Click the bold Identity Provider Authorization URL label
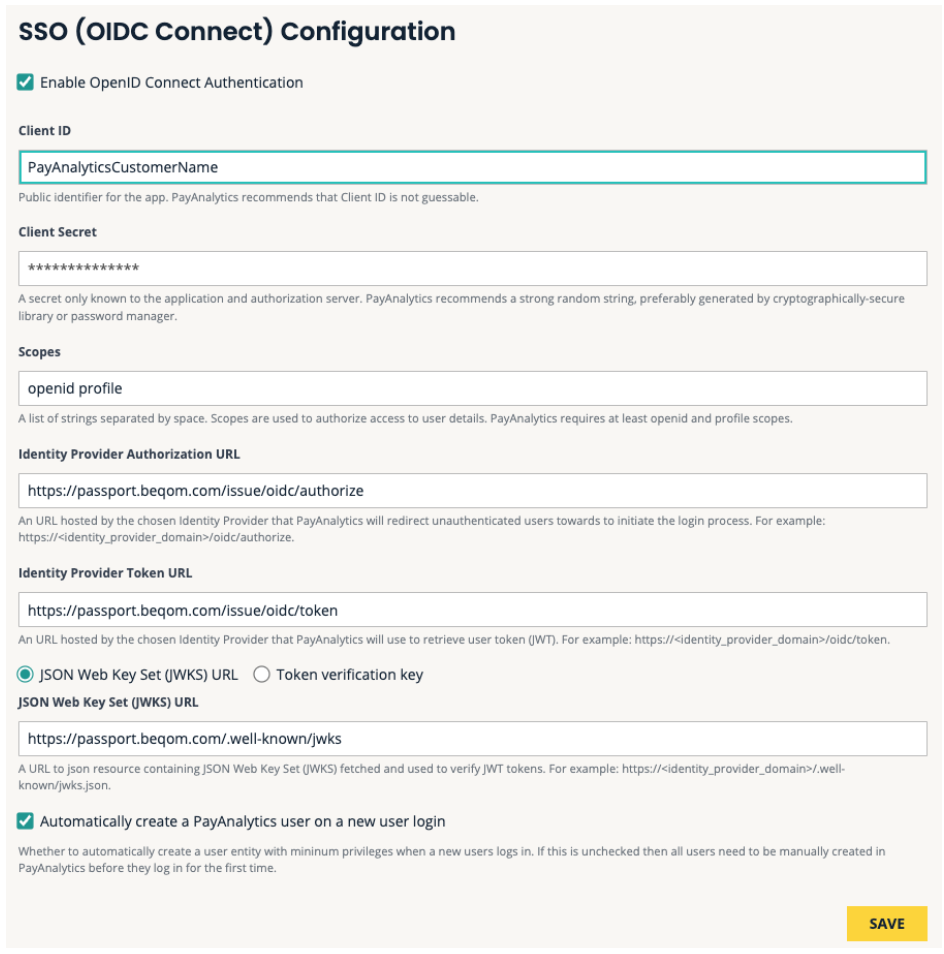This screenshot has height=954, width=944. pyautogui.click(x=129, y=454)
